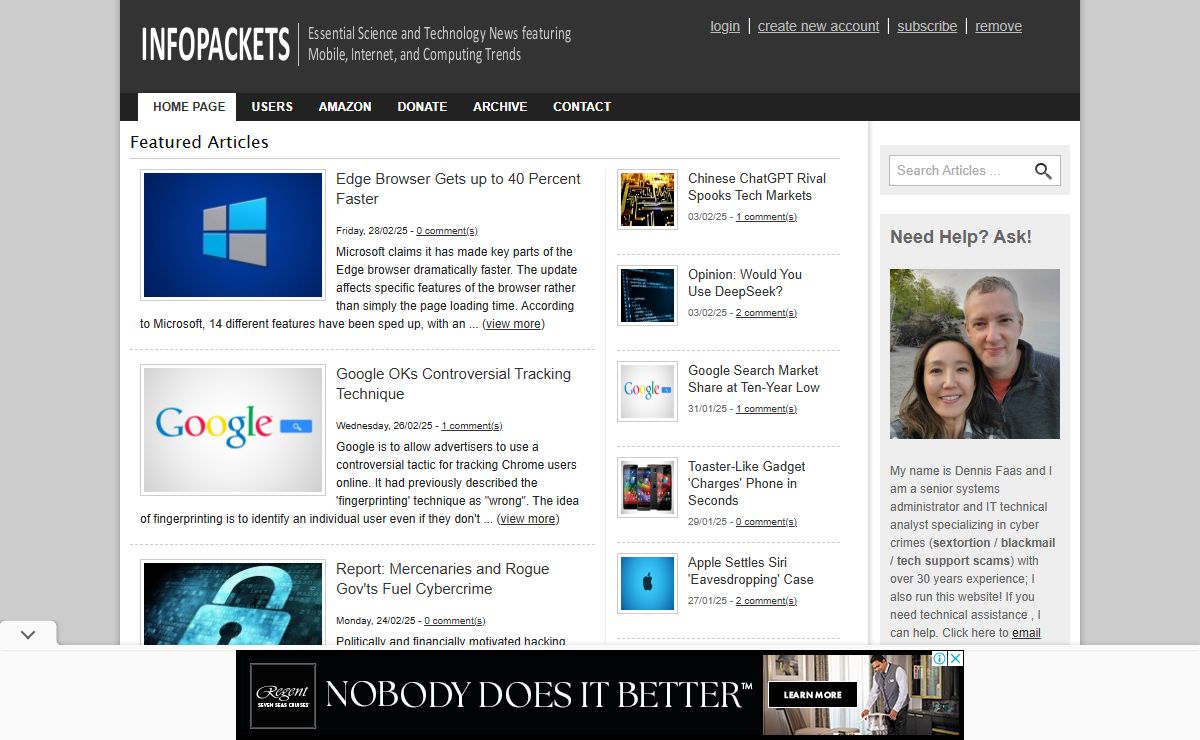Image resolution: width=1200 pixels, height=740 pixels.
Task: Close the Regent cruises ad
Action: 955,659
